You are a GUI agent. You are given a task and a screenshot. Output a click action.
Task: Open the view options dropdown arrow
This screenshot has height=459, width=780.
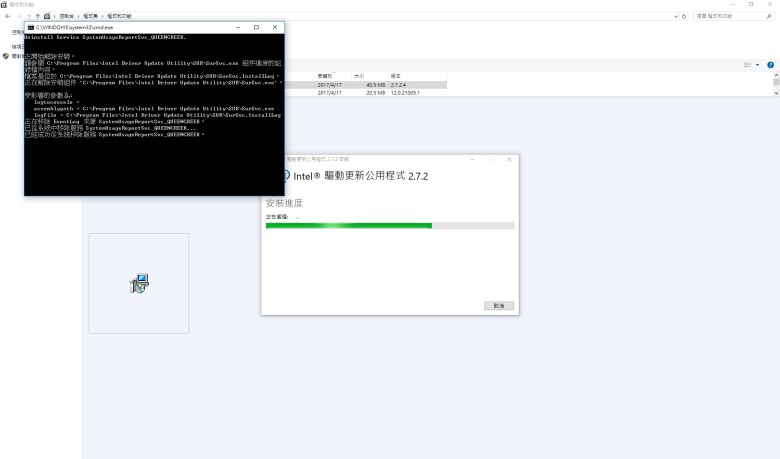click(x=758, y=65)
